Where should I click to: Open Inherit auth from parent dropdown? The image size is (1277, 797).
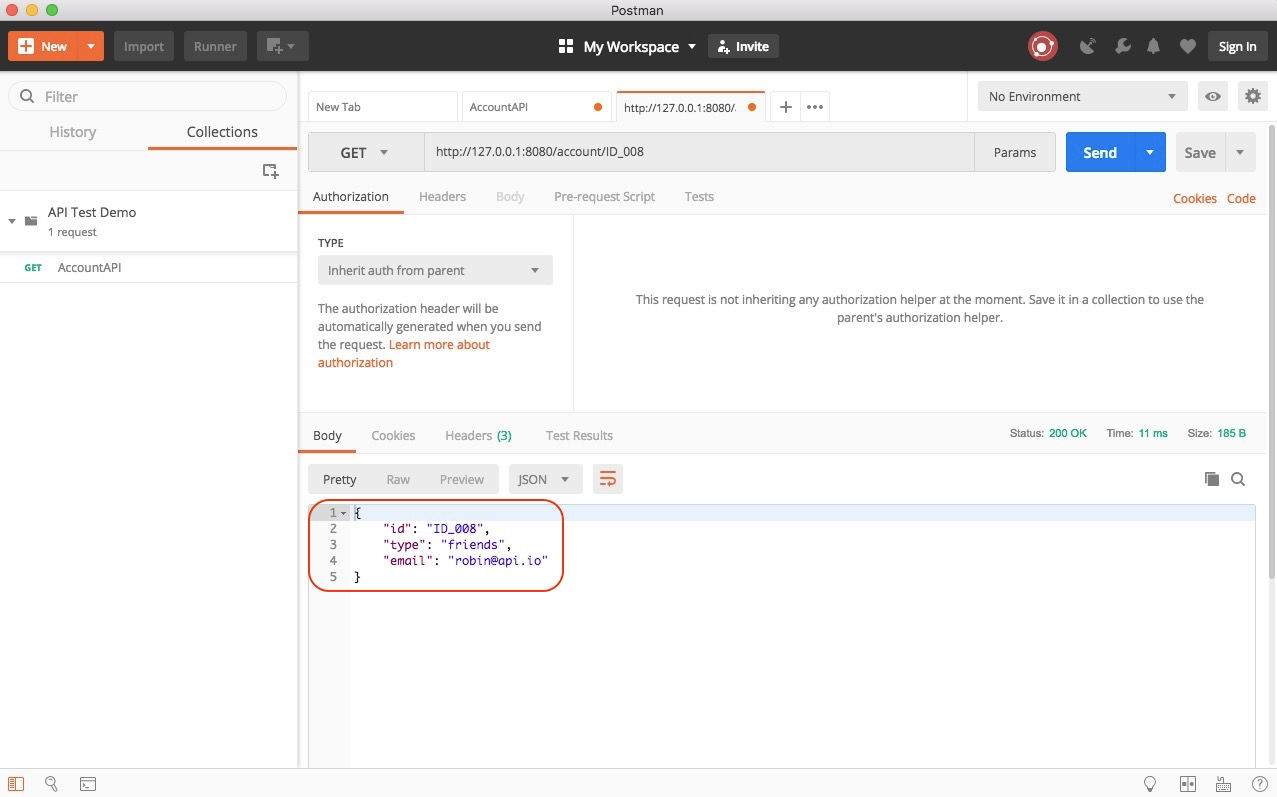[435, 270]
